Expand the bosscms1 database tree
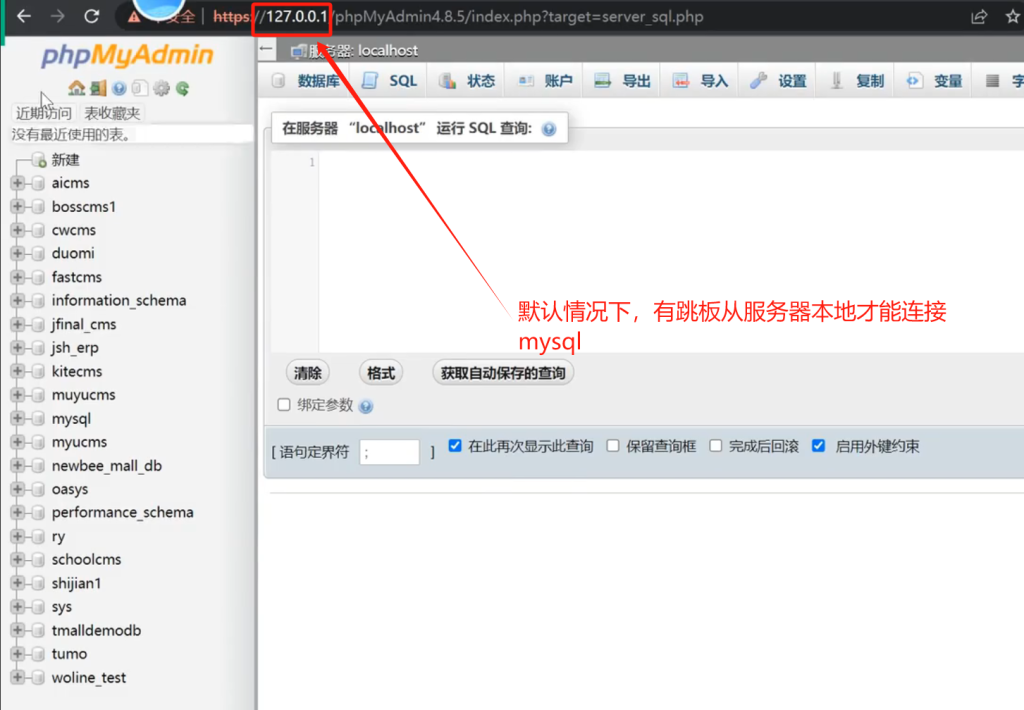1024x710 pixels. tap(18, 206)
